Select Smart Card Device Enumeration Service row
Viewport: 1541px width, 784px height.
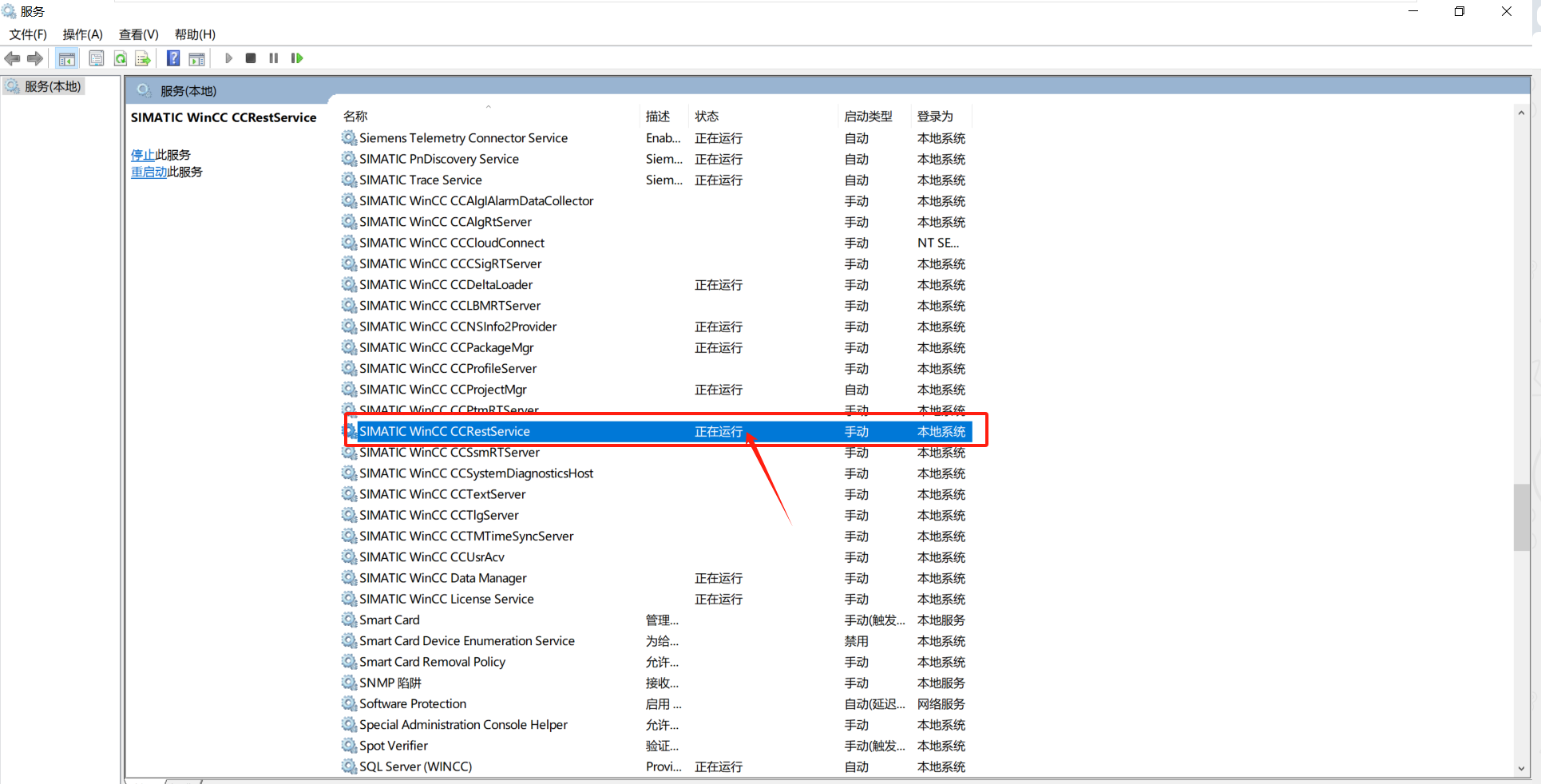click(656, 641)
